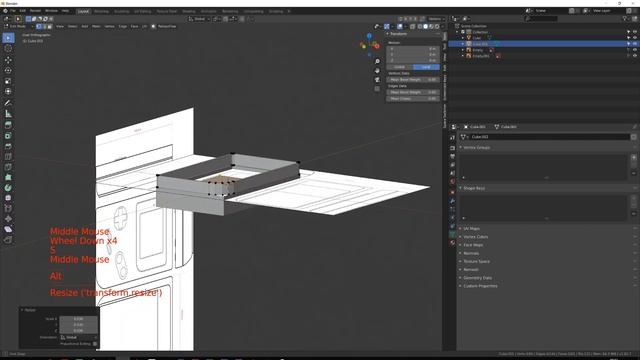Hide Cube.001 with its eye icon
640x360 pixels.
[635, 44]
